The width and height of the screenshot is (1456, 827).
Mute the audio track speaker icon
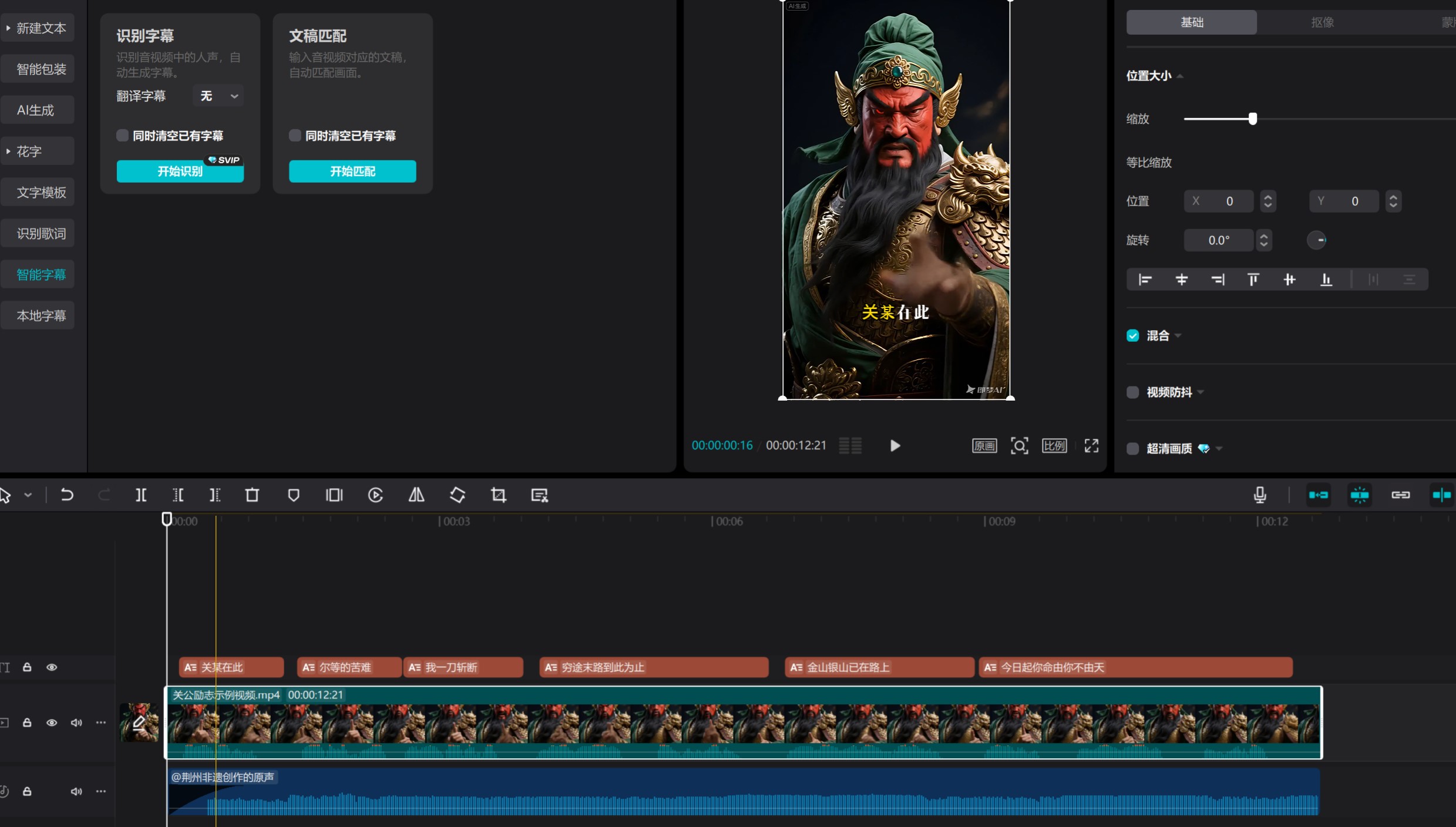(76, 791)
